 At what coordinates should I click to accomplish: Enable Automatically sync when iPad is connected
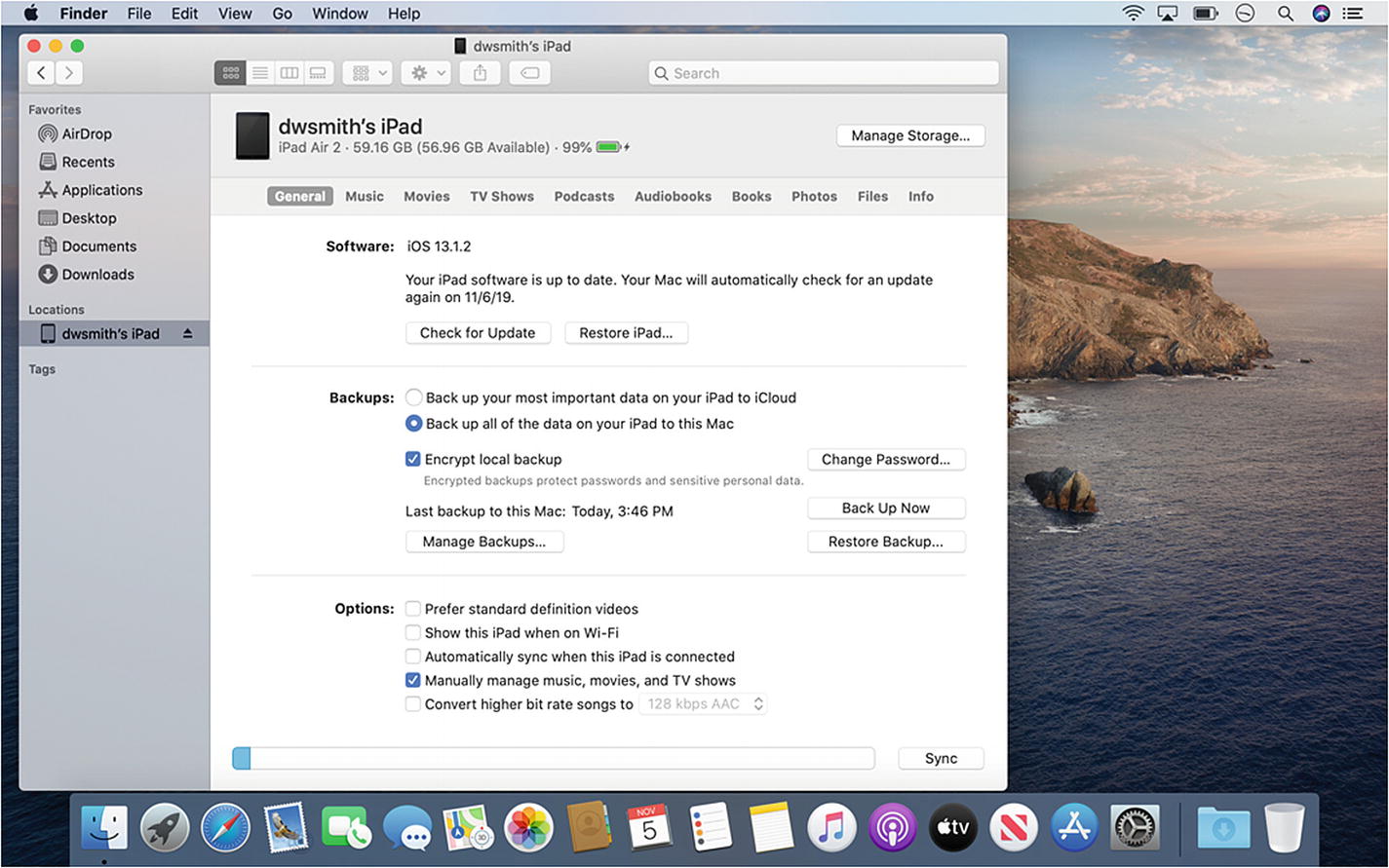413,657
